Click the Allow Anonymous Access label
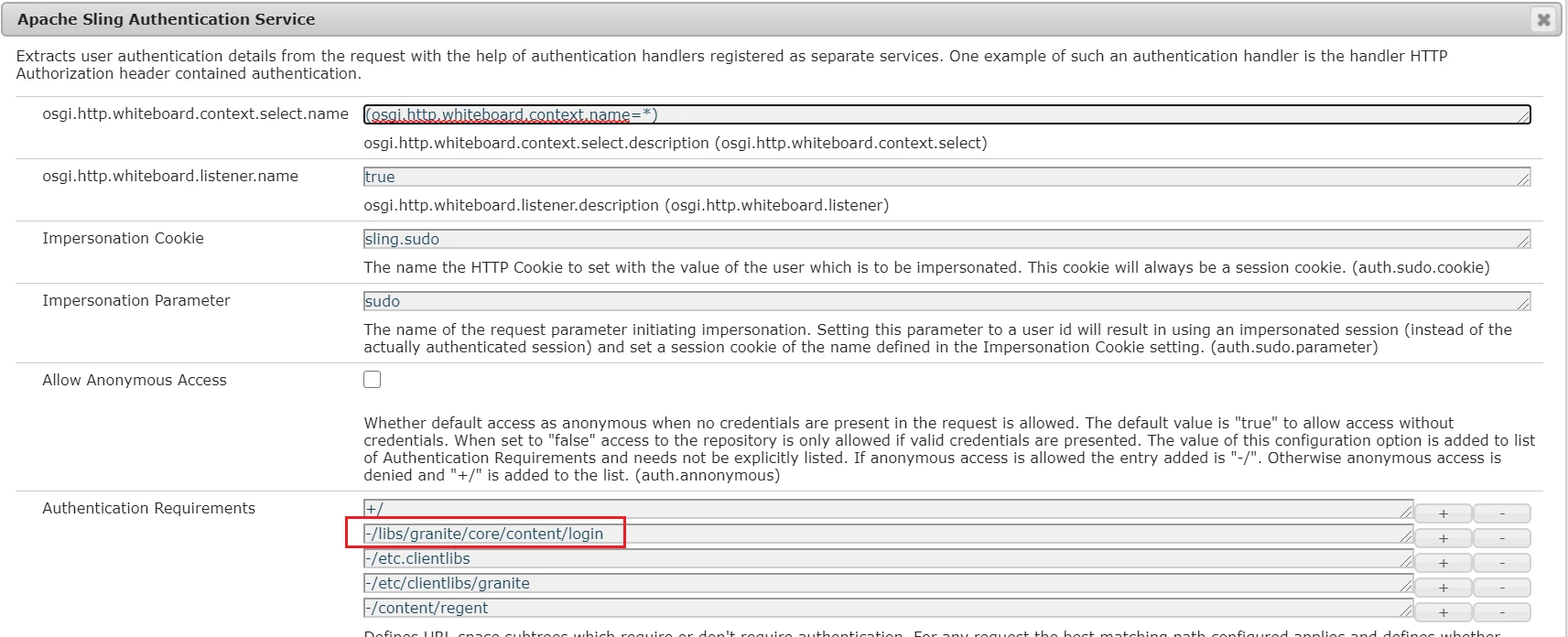Screen dimensions: 1568x637 (135, 380)
